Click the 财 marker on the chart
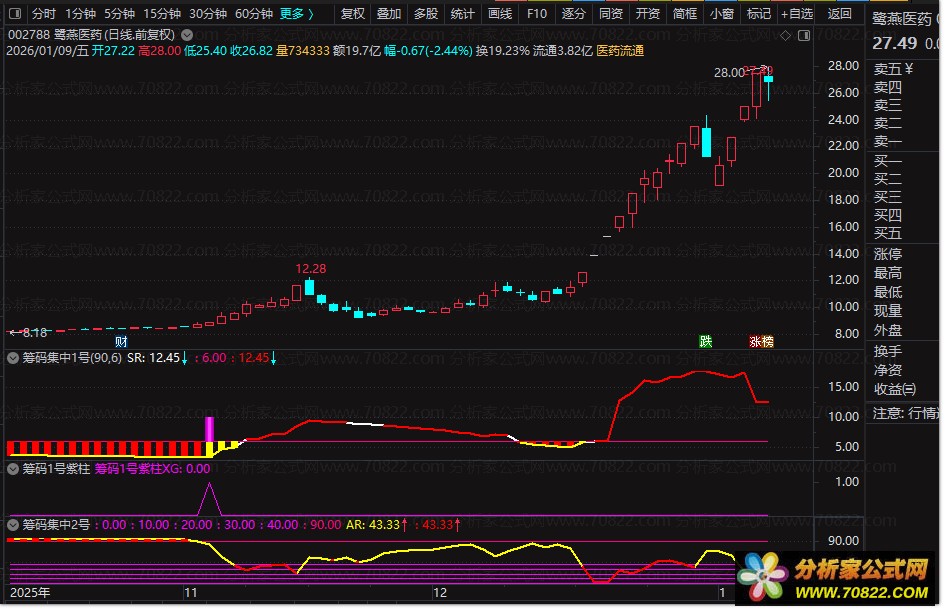This screenshot has width=945, height=609. pyautogui.click(x=121, y=342)
